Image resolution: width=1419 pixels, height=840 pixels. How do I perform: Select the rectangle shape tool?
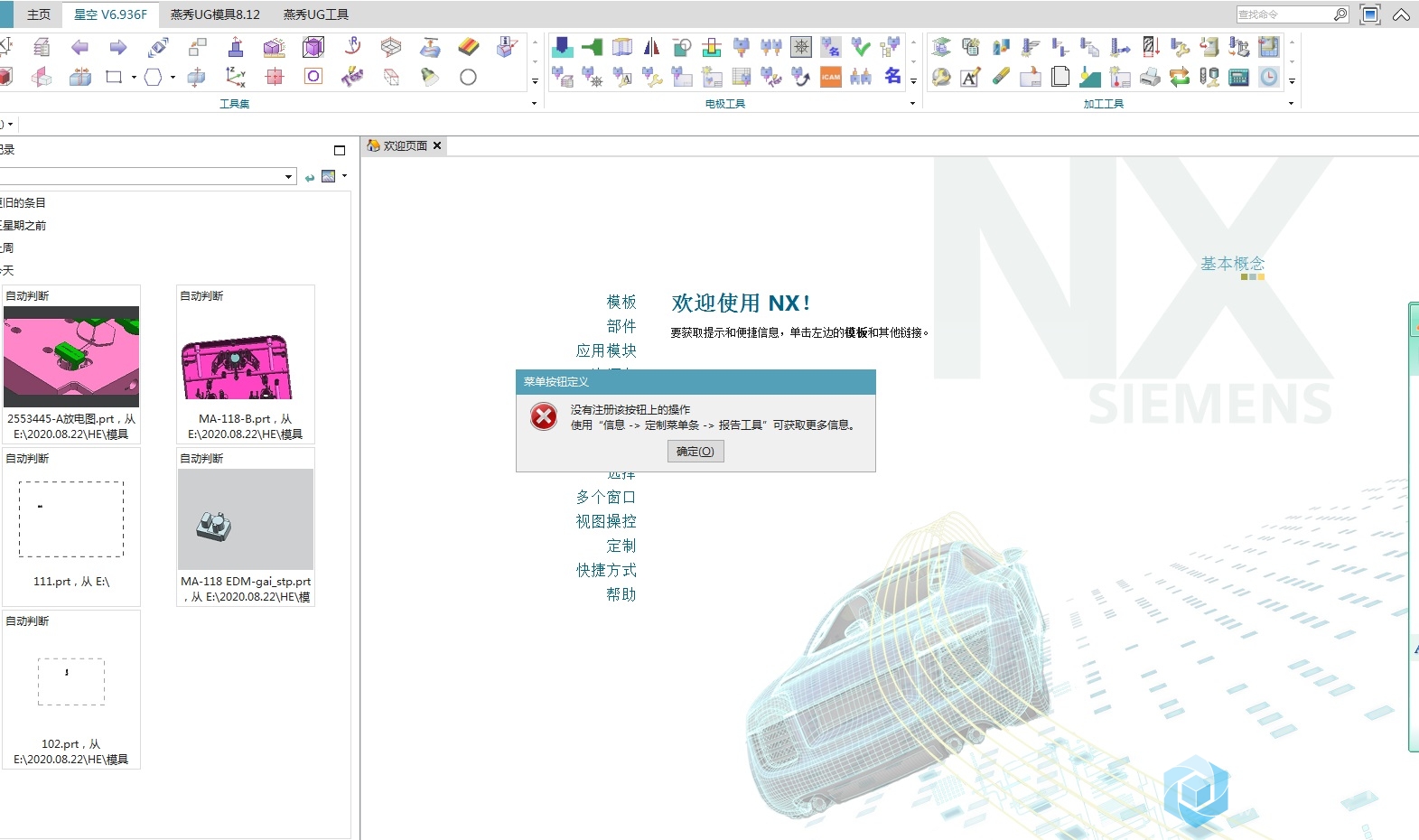pyautogui.click(x=113, y=77)
